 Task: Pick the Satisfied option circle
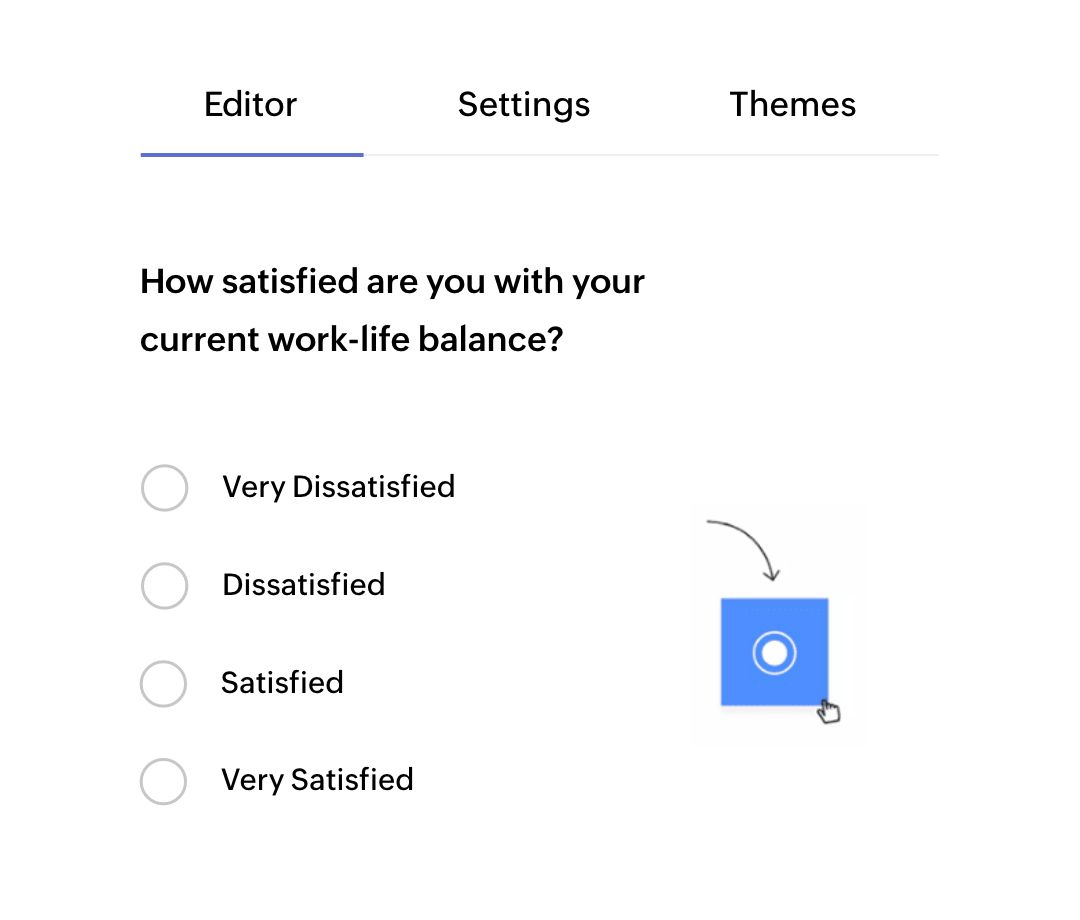point(163,684)
